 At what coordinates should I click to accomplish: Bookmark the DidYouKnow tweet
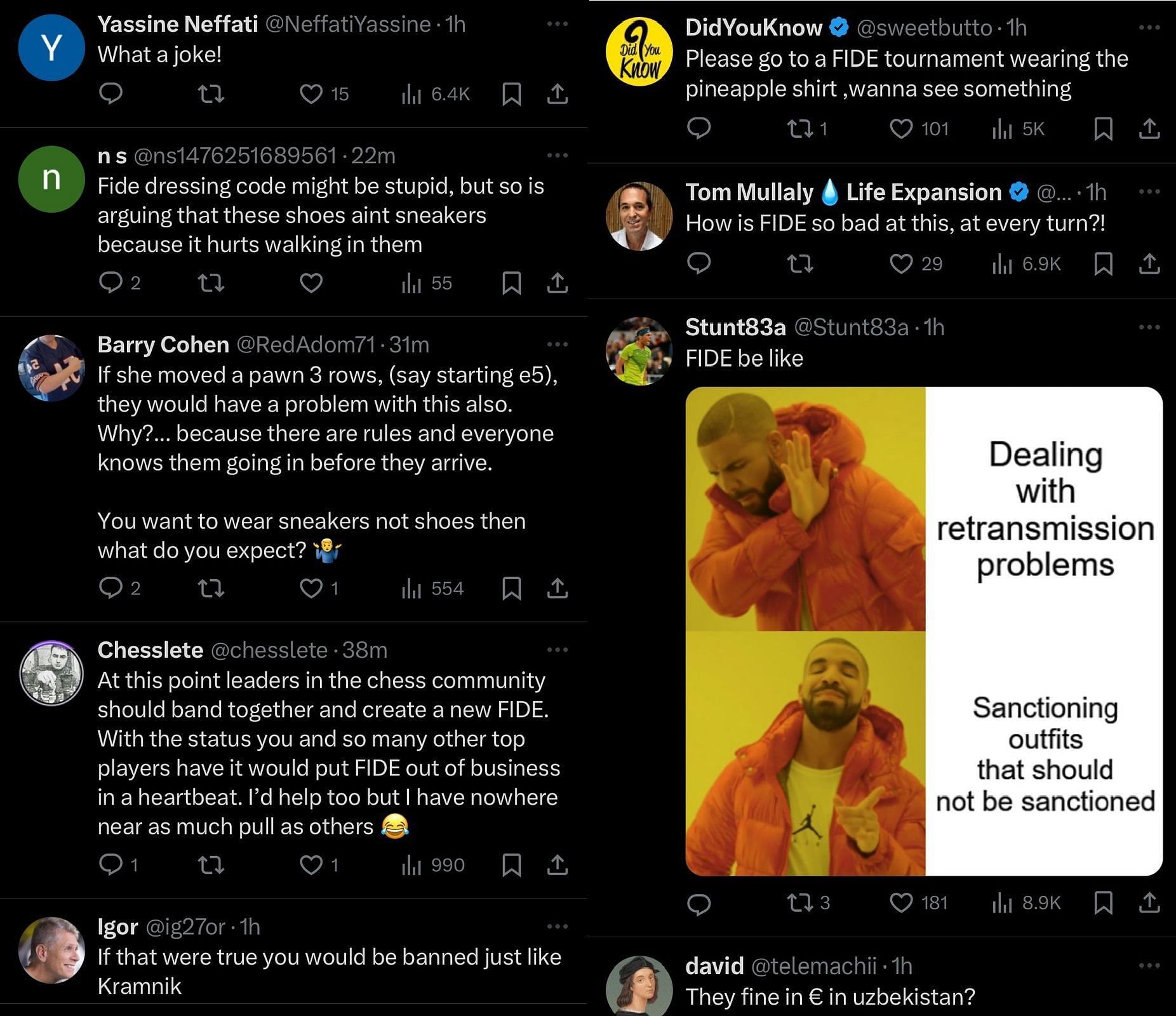pyautogui.click(x=1103, y=129)
